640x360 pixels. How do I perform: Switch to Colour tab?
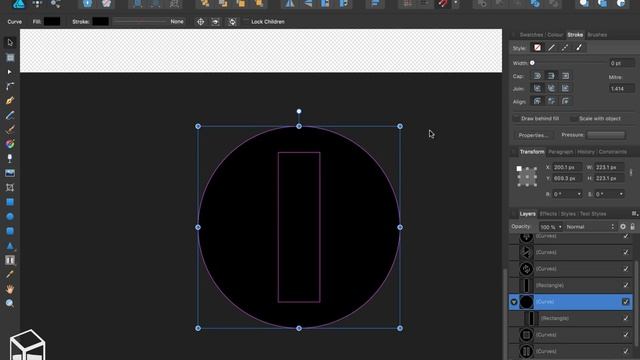pyautogui.click(x=555, y=35)
